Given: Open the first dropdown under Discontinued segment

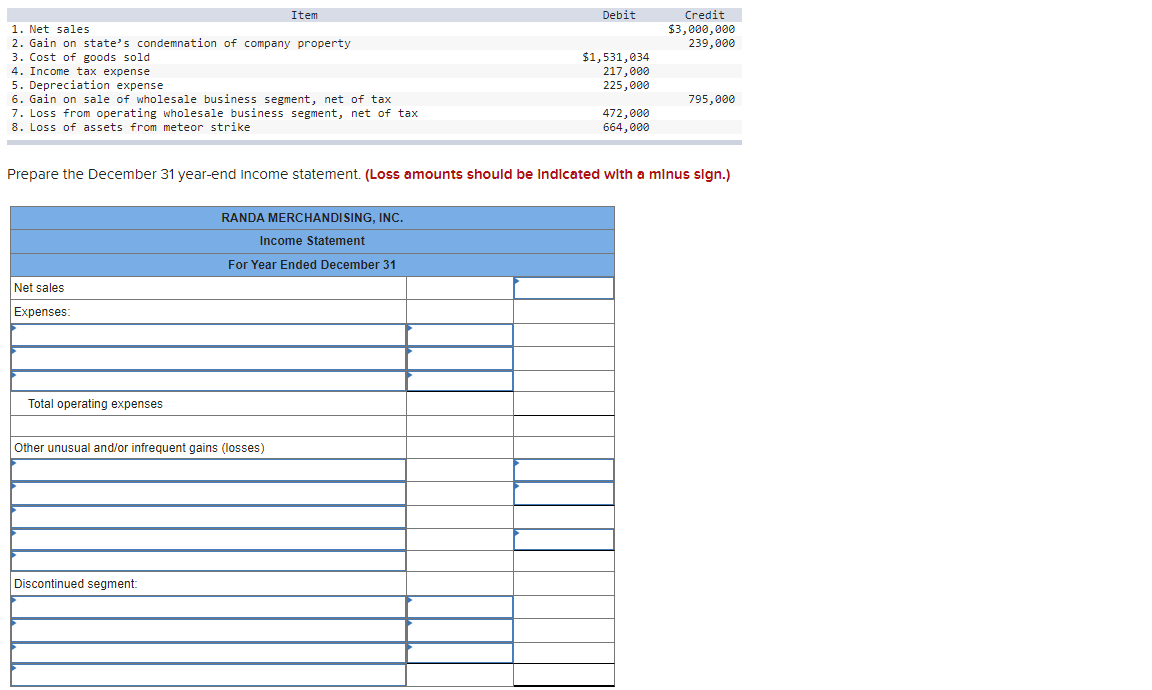Looking at the screenshot, I should click(209, 607).
